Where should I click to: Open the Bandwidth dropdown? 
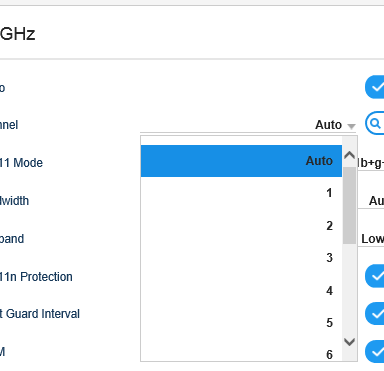(x=371, y=201)
